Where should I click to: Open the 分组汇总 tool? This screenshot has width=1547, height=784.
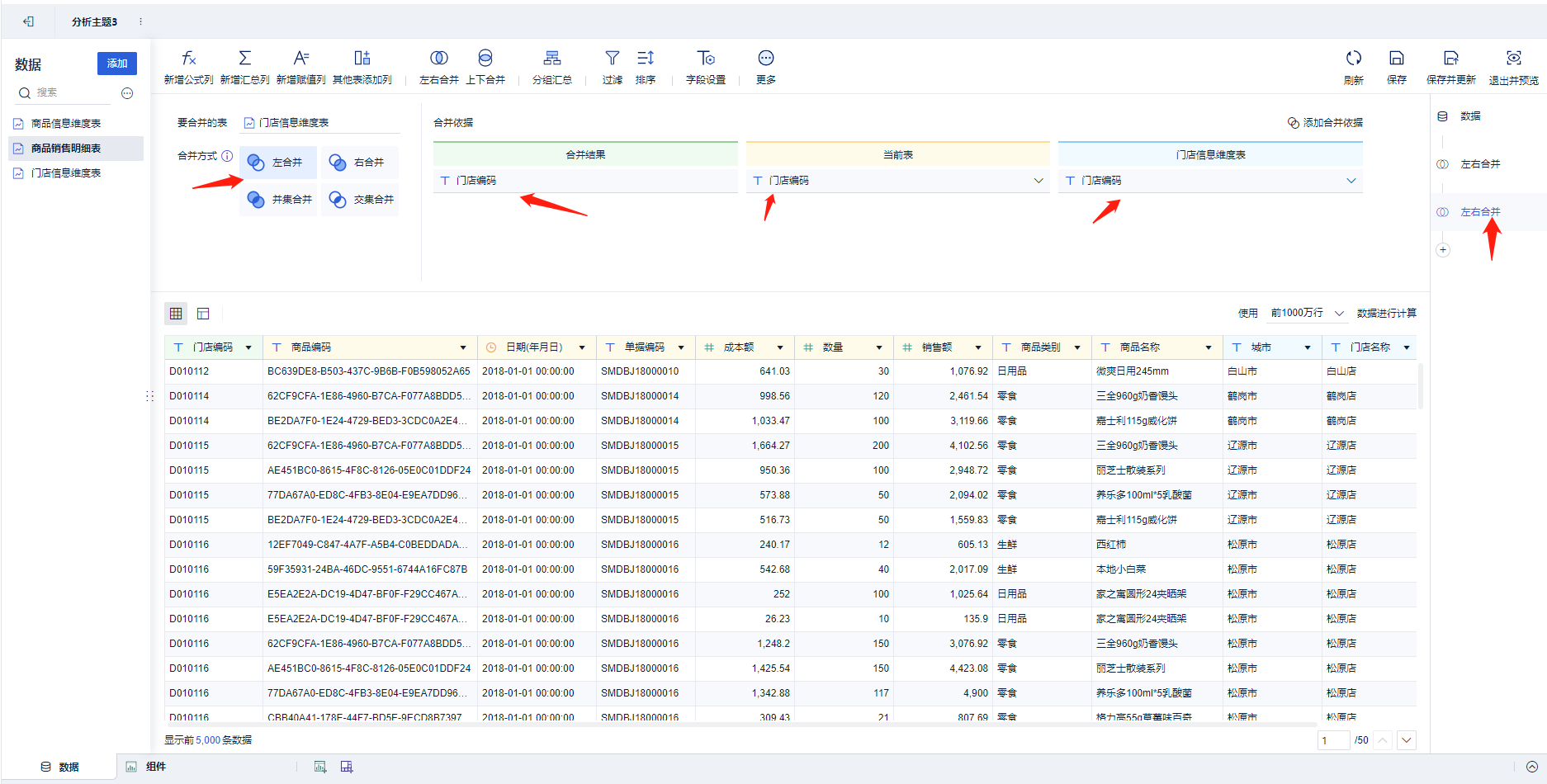pos(551,59)
